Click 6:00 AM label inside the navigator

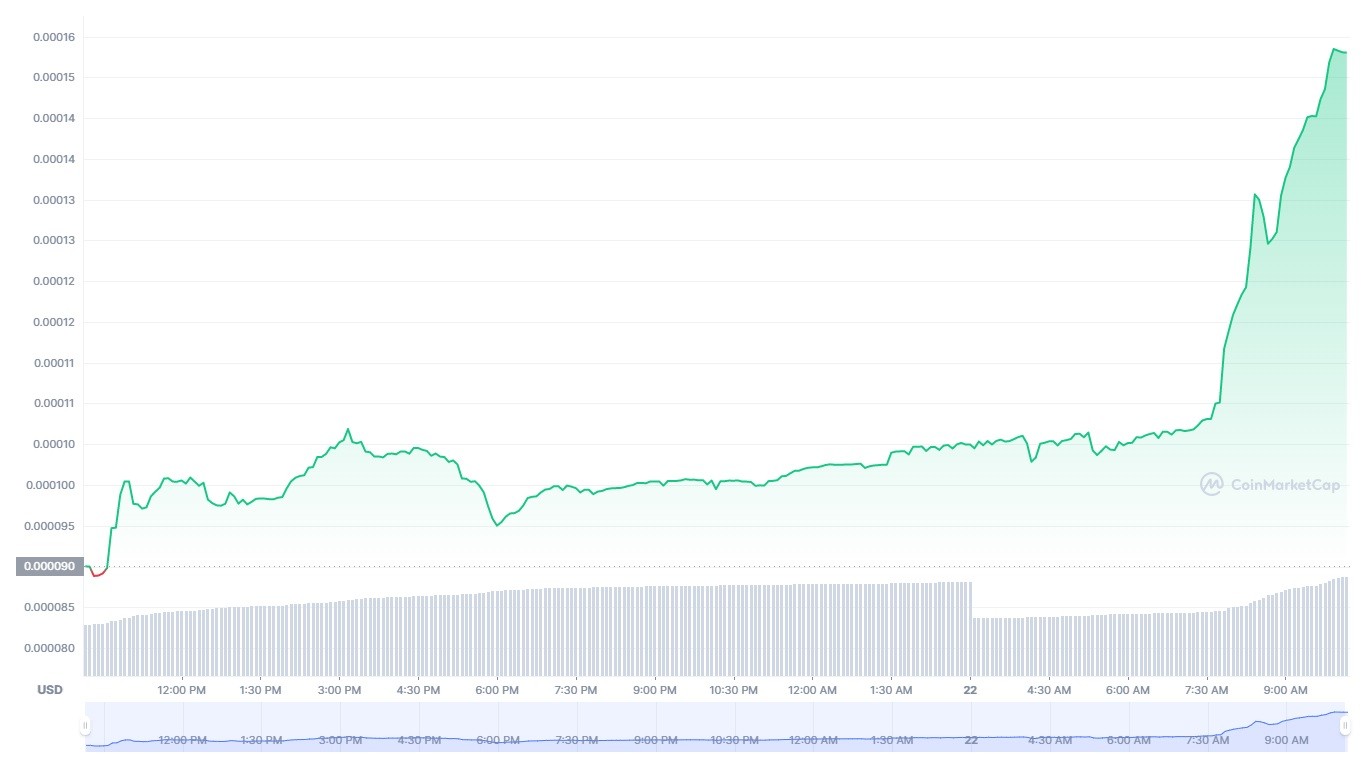tap(1128, 740)
